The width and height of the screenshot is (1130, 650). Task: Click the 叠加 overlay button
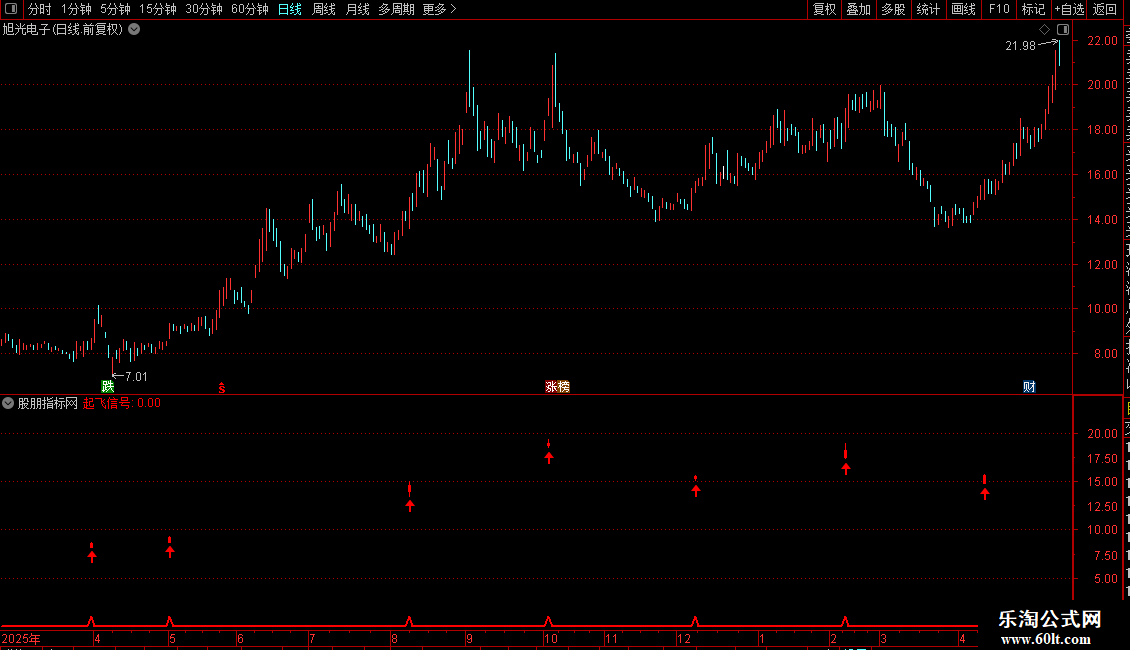click(x=858, y=9)
